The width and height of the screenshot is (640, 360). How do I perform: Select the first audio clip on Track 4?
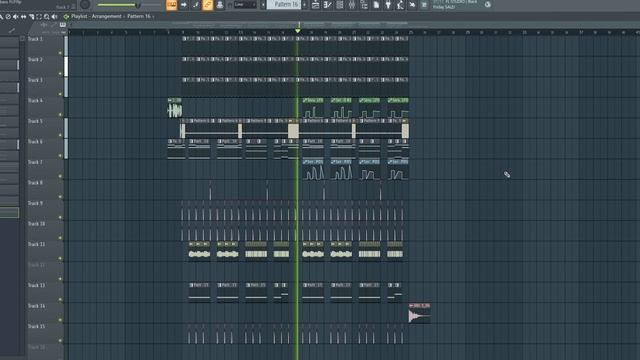pos(175,108)
